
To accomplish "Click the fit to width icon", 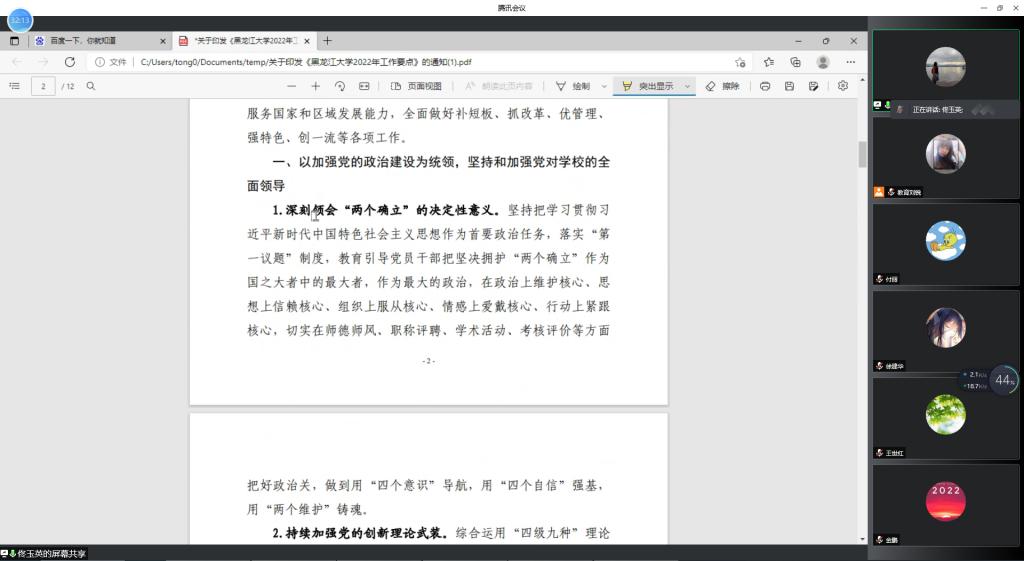I will (364, 86).
